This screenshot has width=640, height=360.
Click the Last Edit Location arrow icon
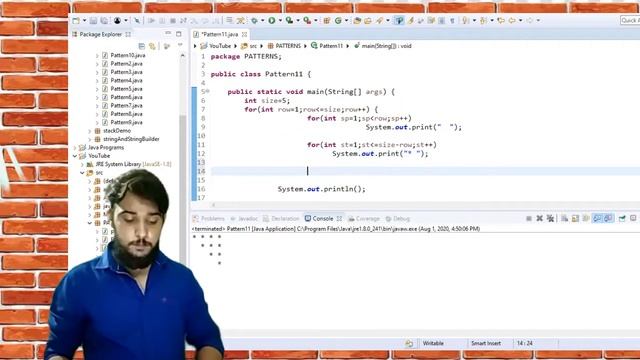point(501,20)
